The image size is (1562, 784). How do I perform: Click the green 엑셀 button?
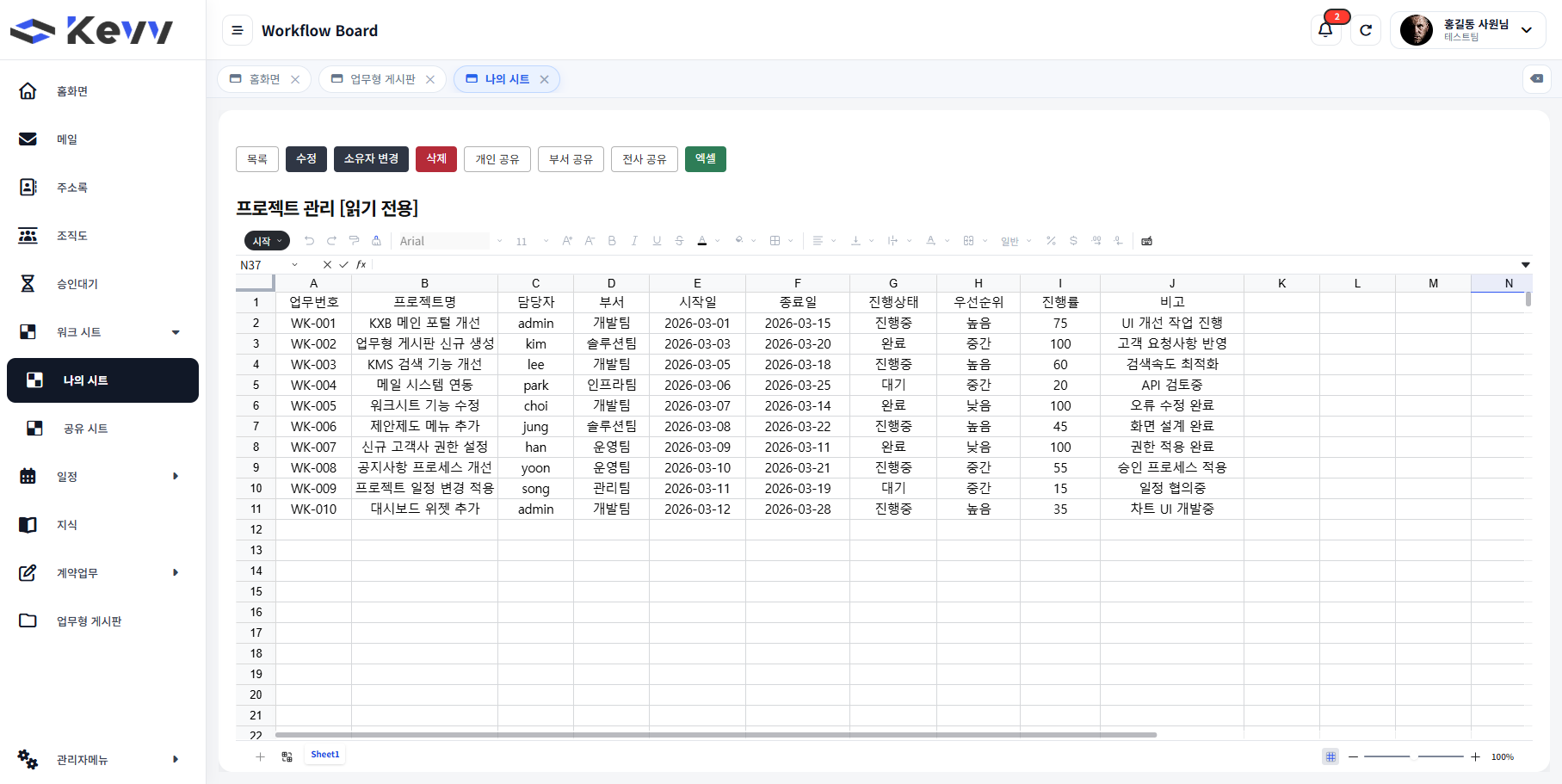click(706, 159)
